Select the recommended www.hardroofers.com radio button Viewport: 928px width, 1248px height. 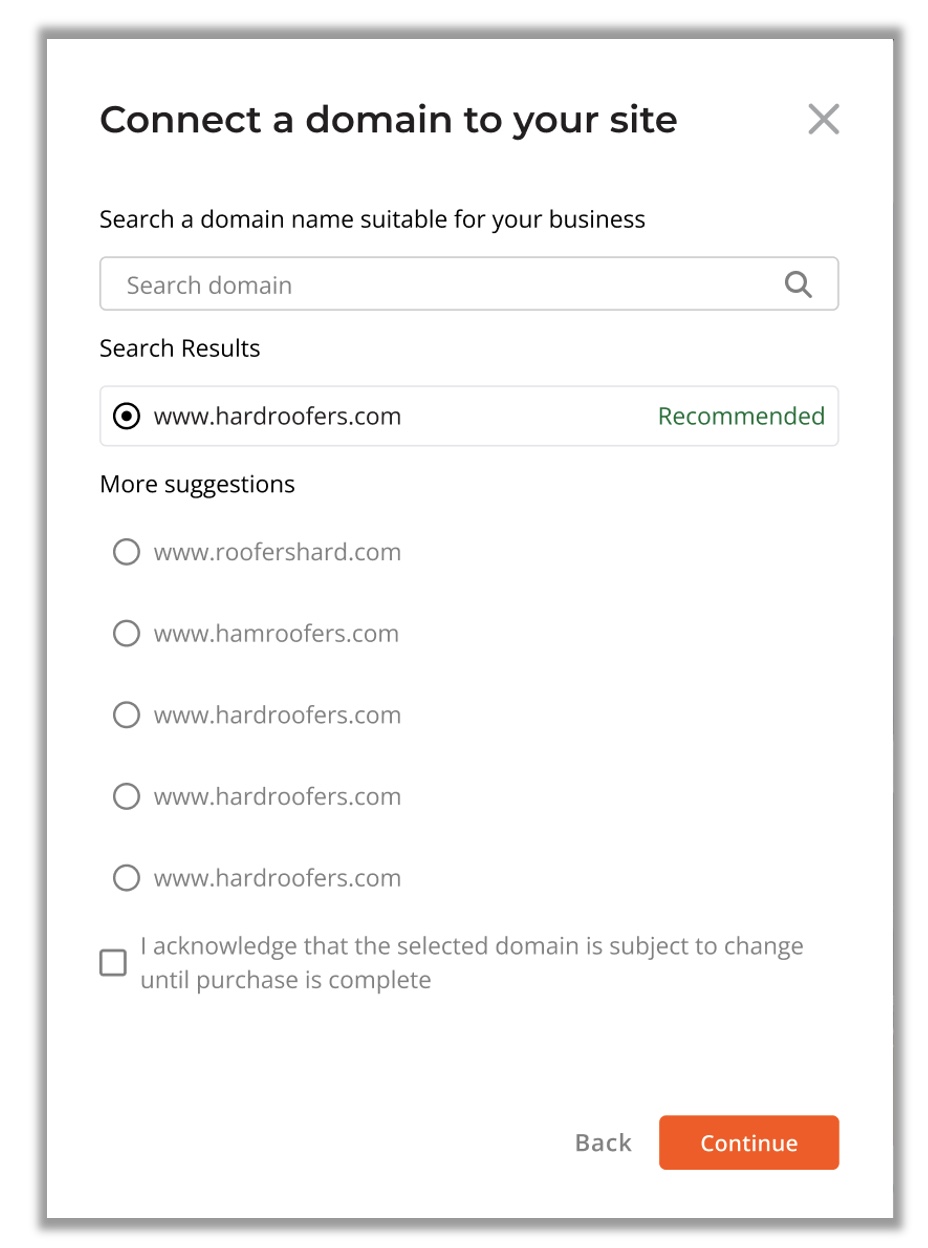tap(126, 416)
